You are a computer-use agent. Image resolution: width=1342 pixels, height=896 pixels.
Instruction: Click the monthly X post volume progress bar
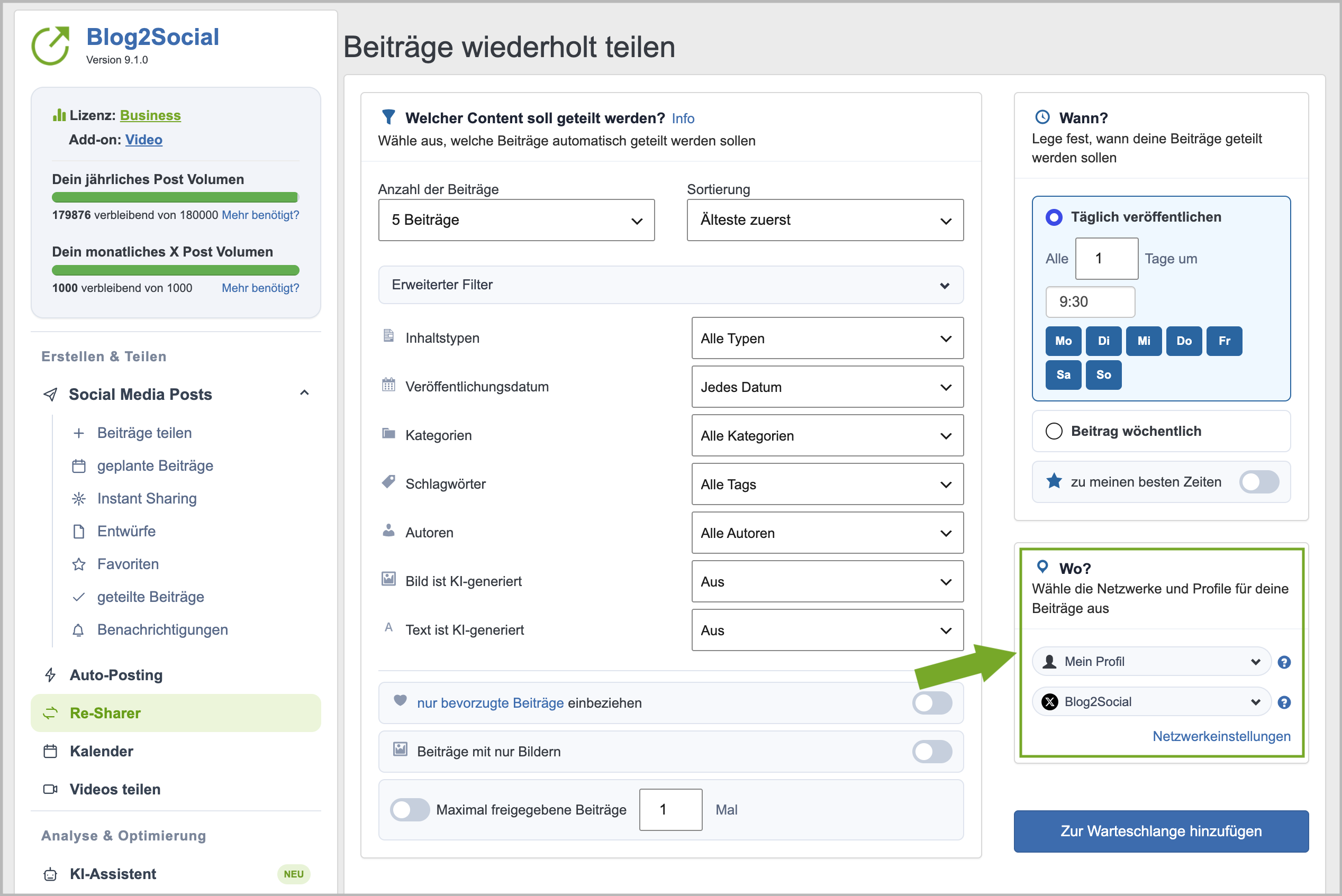[x=176, y=270]
